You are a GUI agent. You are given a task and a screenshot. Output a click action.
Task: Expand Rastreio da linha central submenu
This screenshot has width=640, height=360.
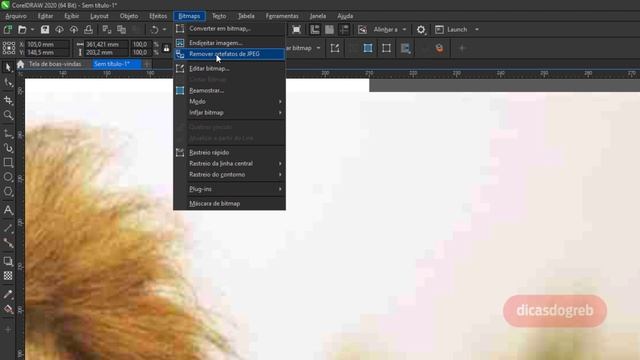tap(236, 163)
